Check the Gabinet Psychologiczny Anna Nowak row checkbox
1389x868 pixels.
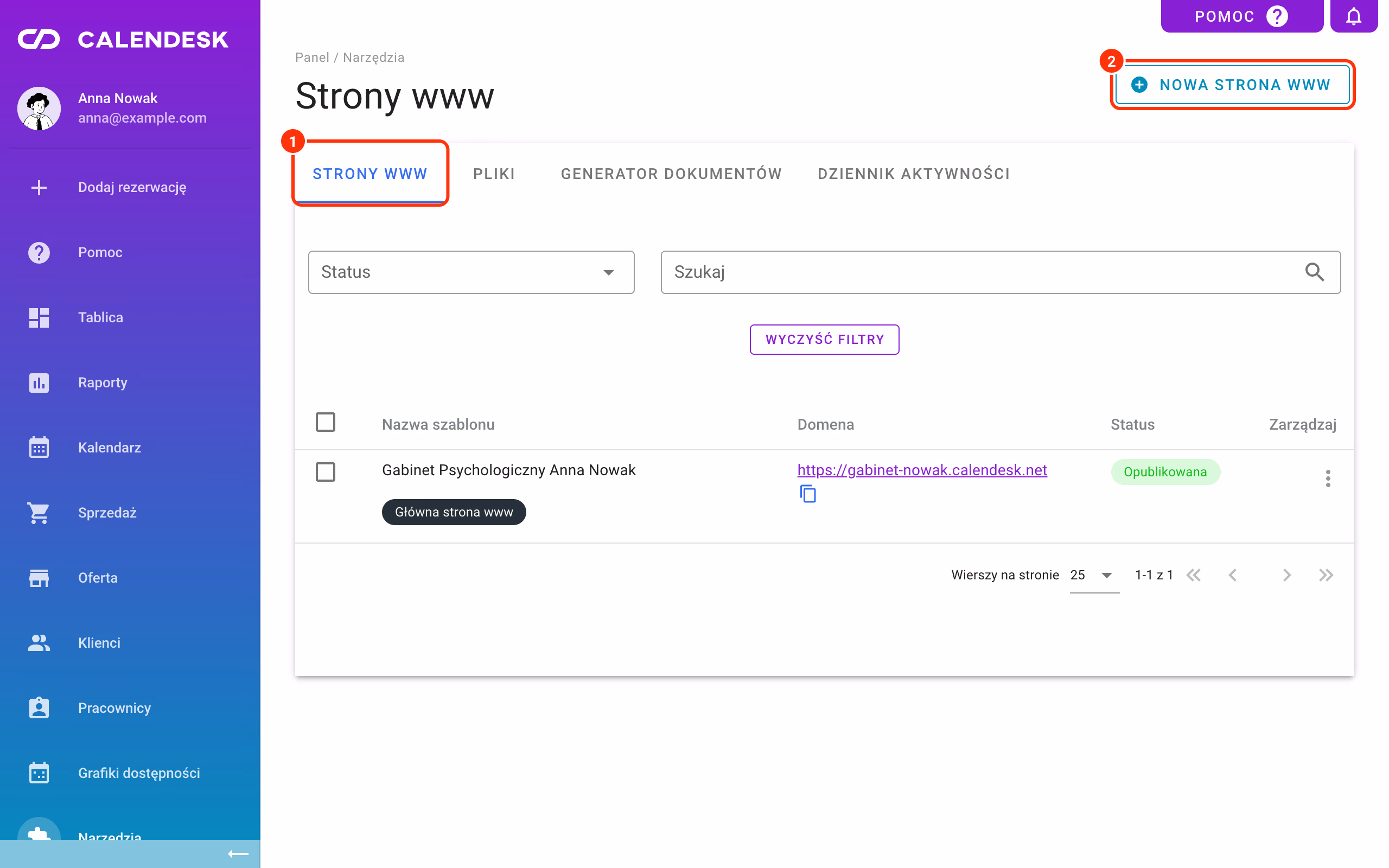pos(326,472)
